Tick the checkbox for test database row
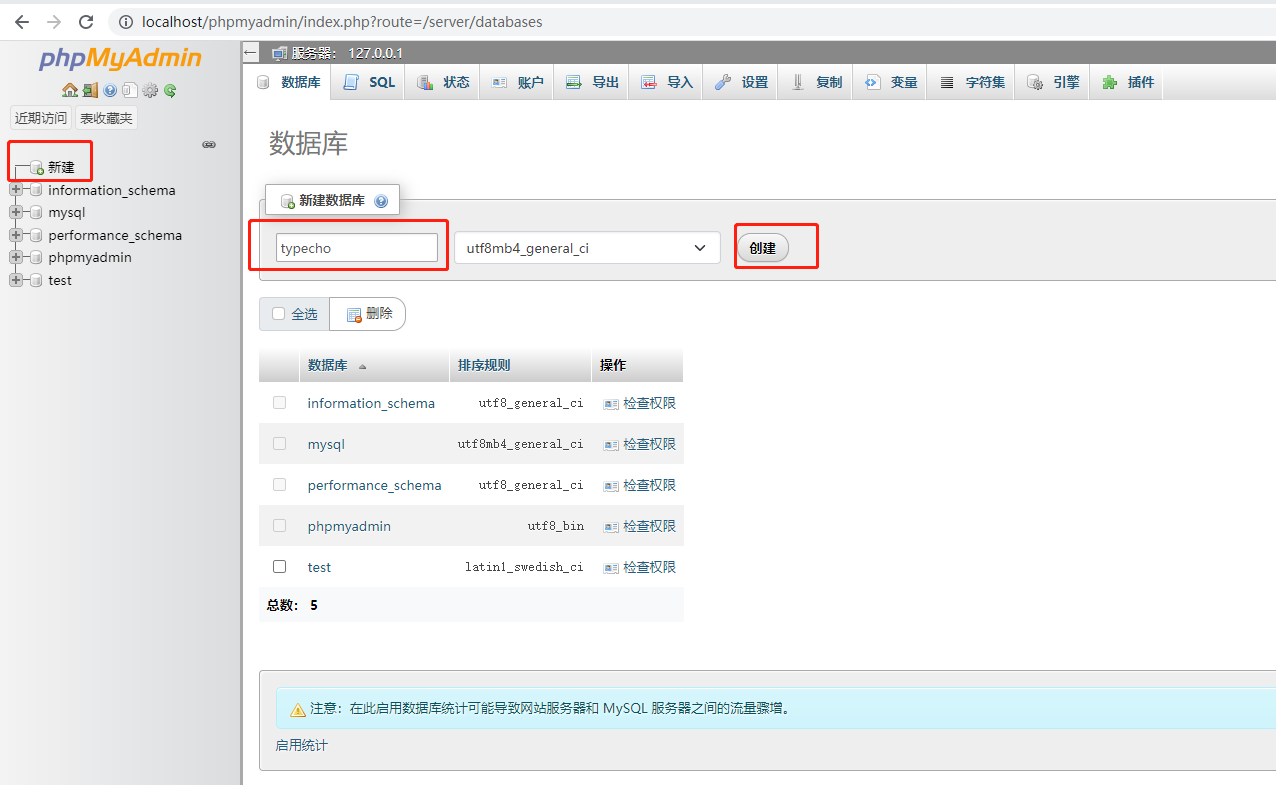 [x=279, y=566]
